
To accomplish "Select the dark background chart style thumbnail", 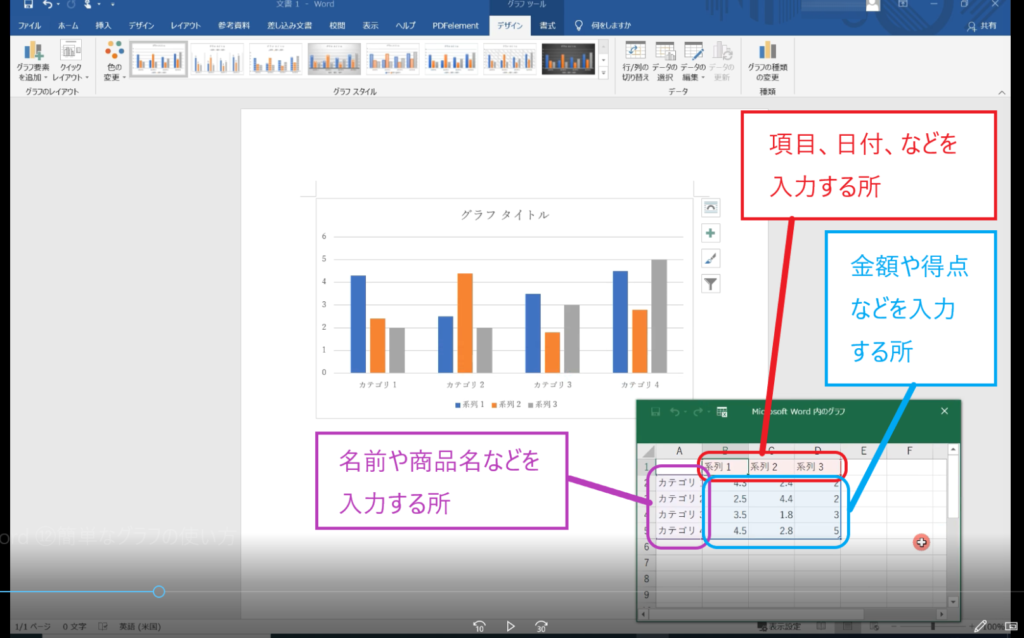I will tap(568, 59).
